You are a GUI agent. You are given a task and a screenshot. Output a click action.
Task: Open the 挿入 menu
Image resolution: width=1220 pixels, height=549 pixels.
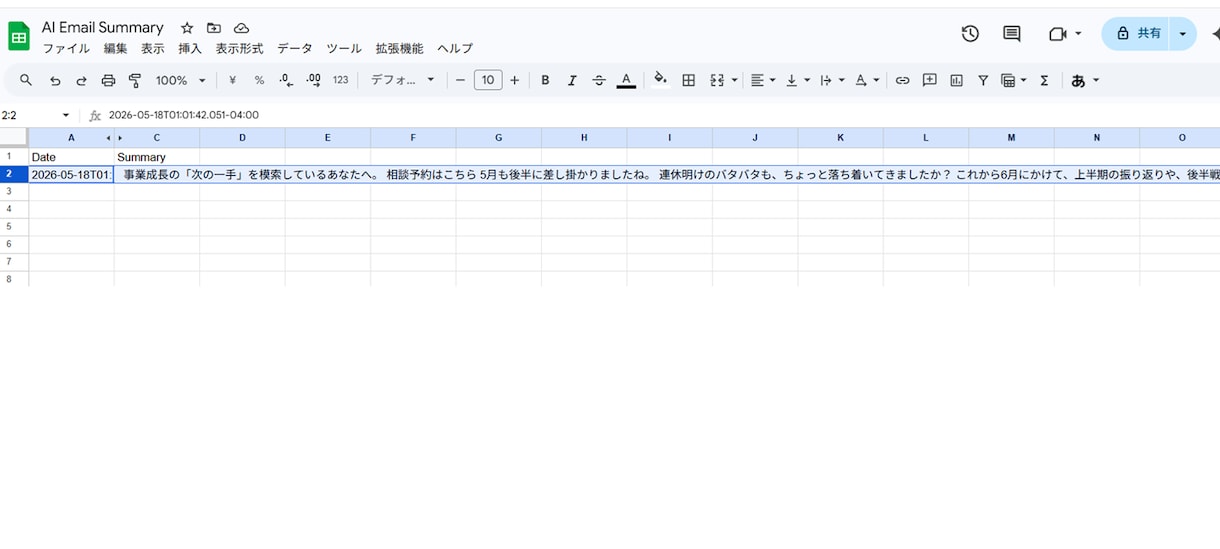190,48
